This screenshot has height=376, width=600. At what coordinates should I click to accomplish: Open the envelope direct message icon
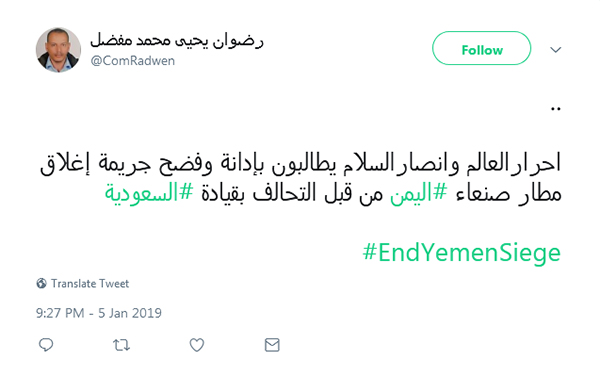(x=272, y=345)
